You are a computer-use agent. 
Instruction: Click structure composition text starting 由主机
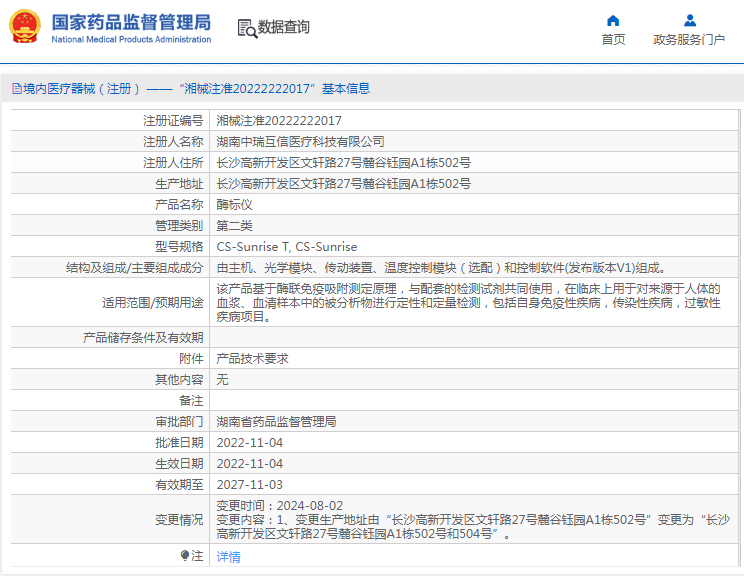pyautogui.click(x=441, y=268)
